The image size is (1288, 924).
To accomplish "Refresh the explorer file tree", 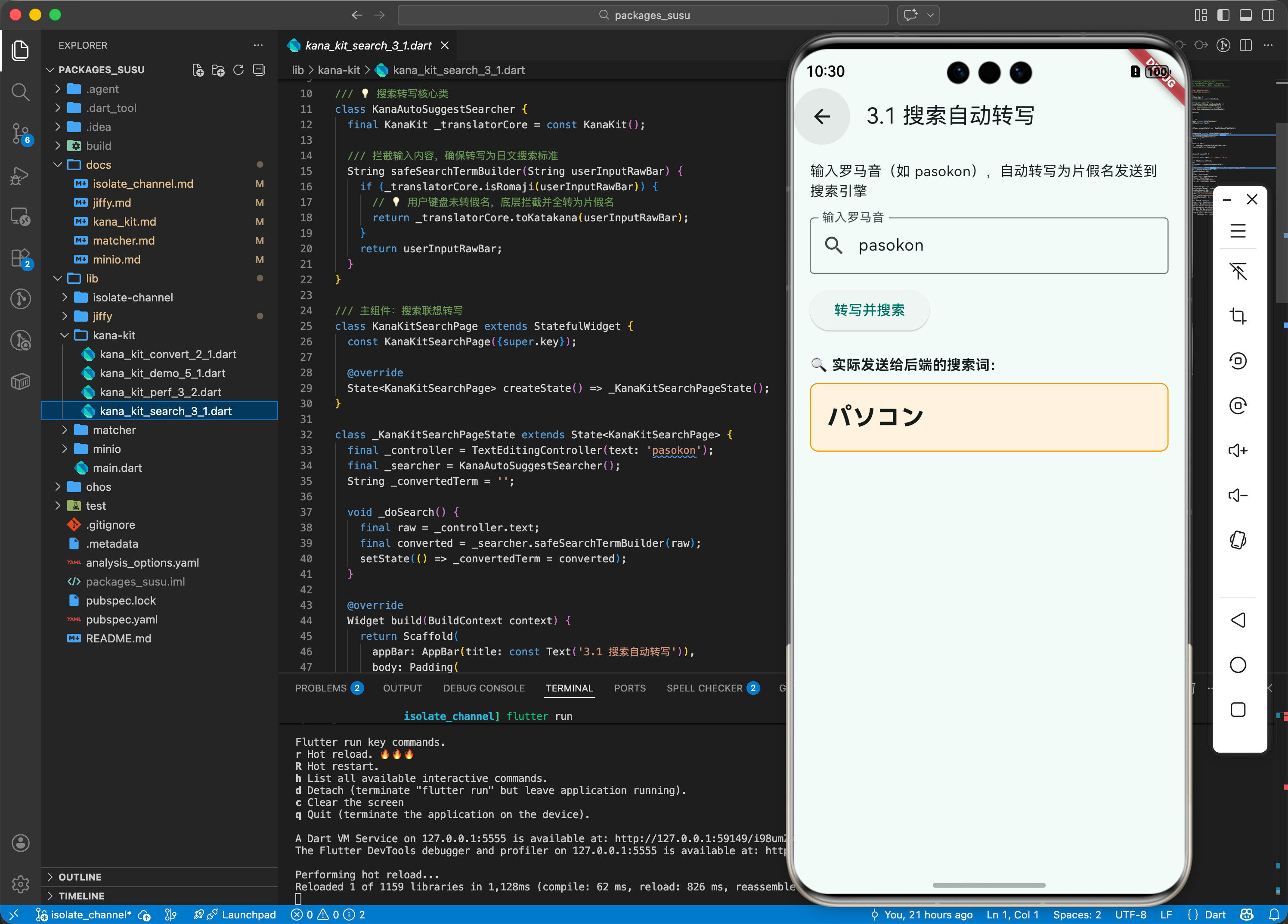I will (x=238, y=70).
